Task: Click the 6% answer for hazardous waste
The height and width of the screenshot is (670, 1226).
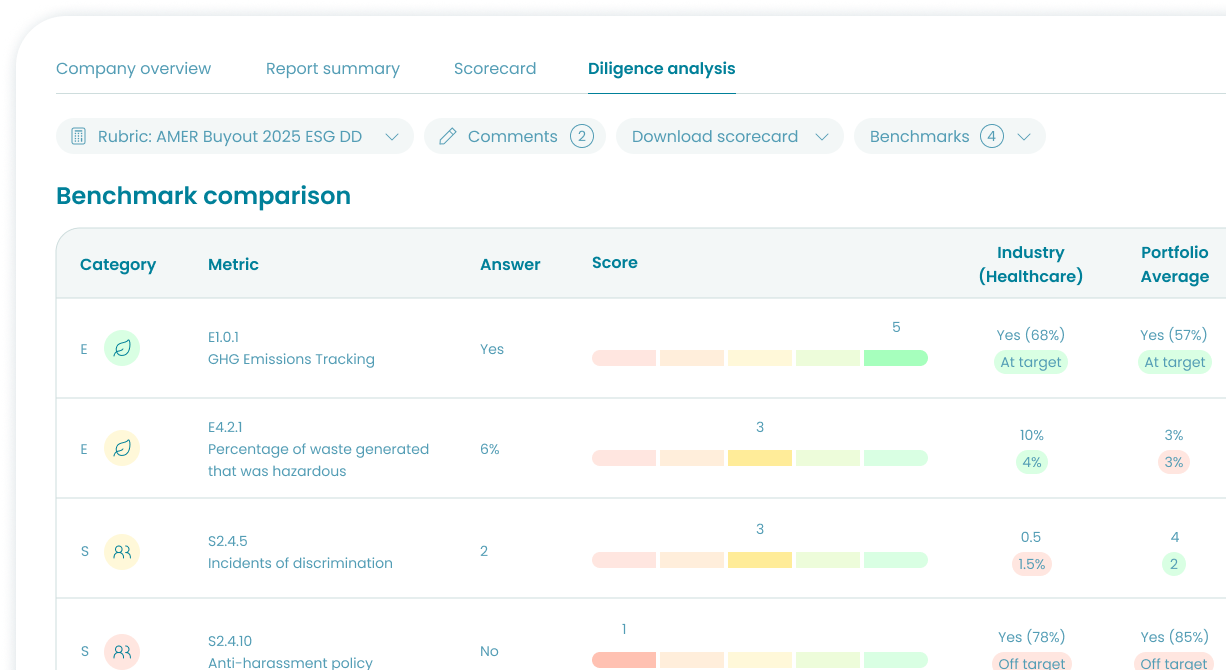Action: pos(490,449)
